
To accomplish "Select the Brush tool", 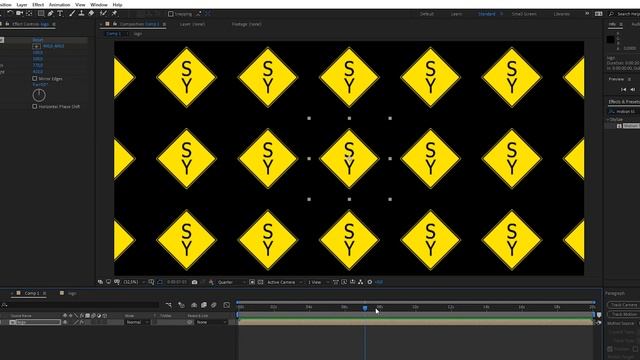I will (72, 13).
